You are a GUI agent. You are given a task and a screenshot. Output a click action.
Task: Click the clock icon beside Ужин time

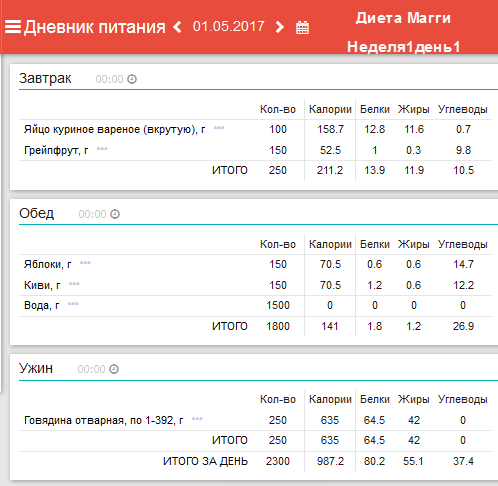pyautogui.click(x=114, y=369)
